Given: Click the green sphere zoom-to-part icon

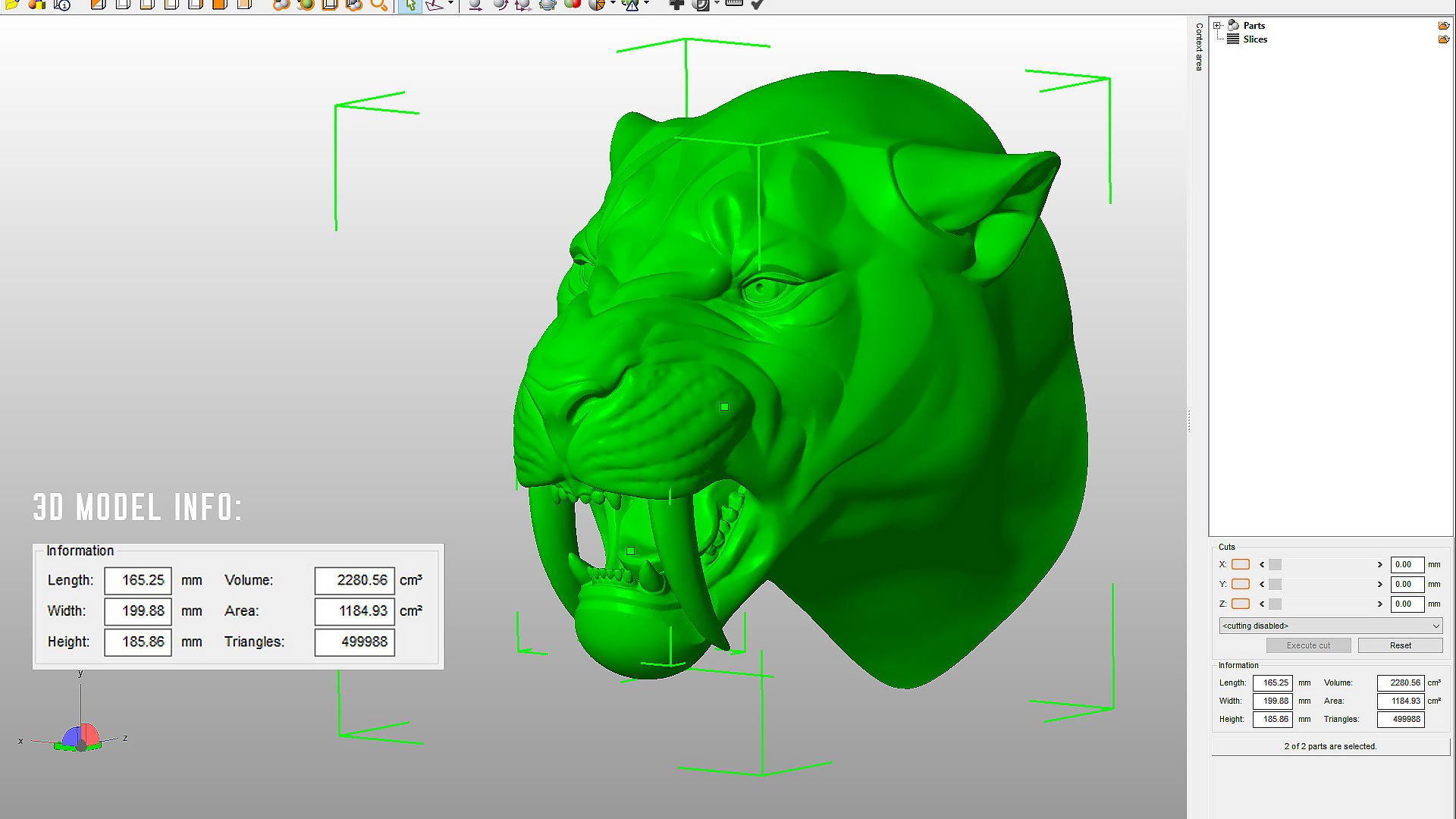Looking at the screenshot, I should [x=306, y=5].
